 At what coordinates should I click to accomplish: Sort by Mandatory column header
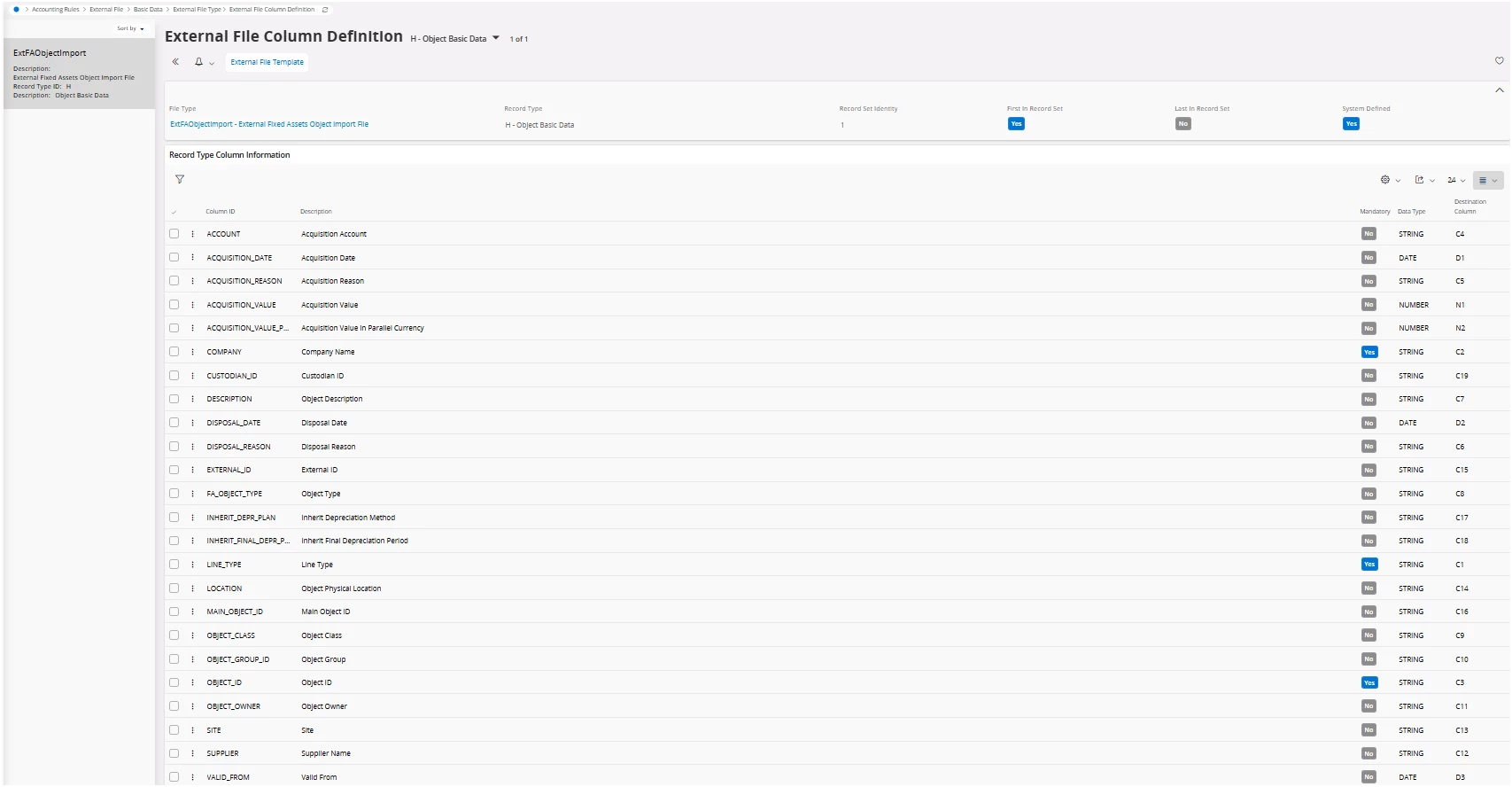coord(1375,212)
